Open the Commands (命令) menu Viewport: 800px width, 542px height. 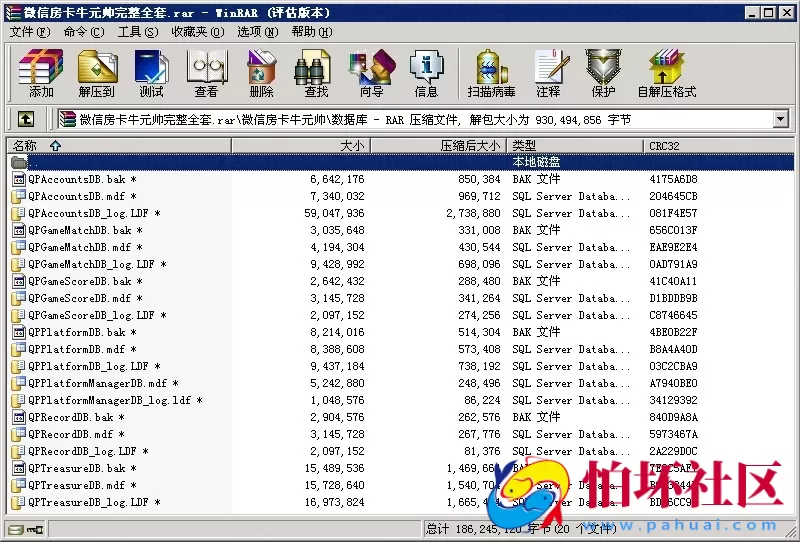(x=84, y=32)
